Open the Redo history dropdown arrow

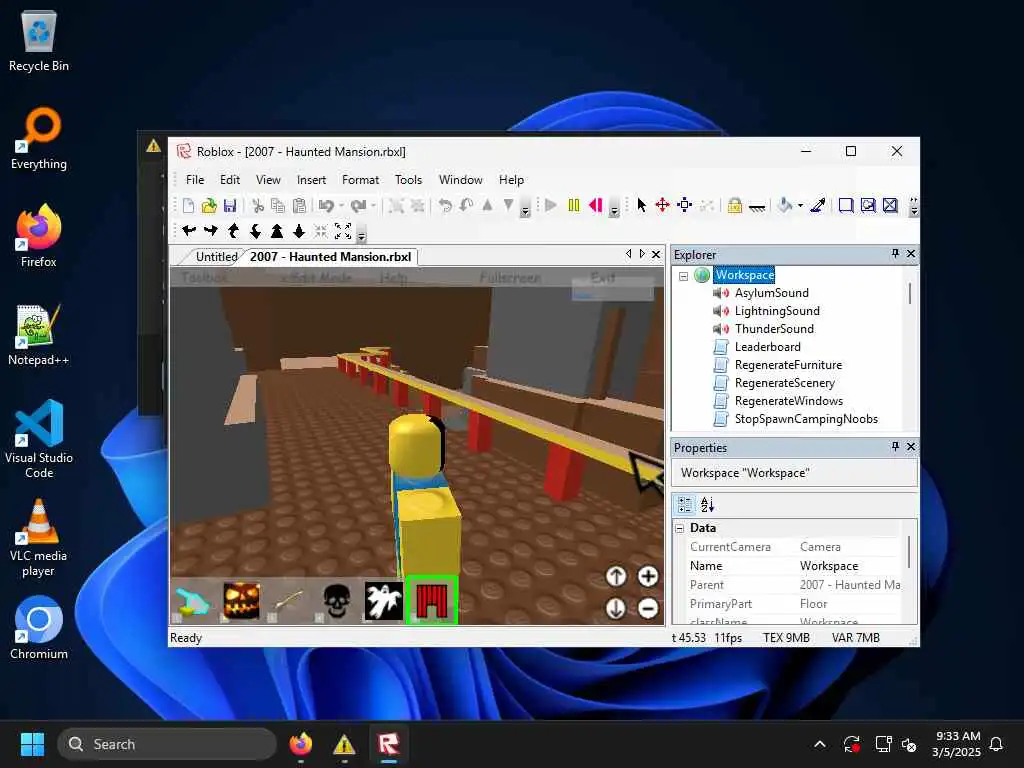(x=374, y=206)
